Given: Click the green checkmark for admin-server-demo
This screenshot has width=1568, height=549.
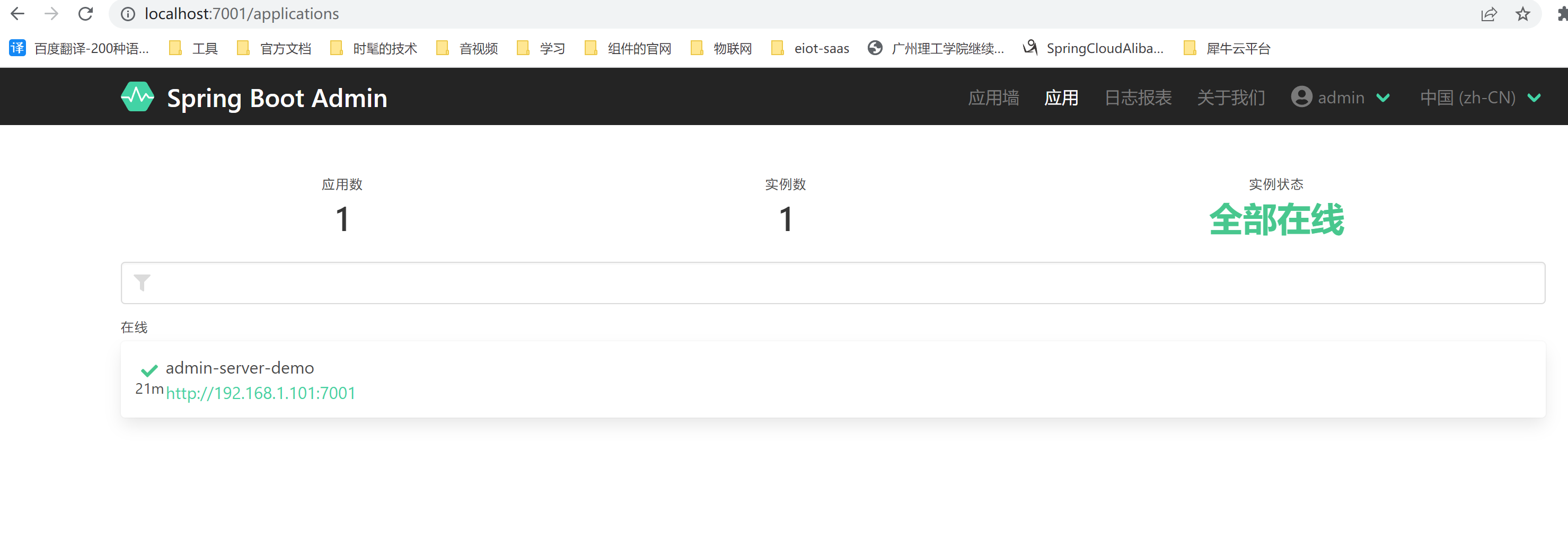Looking at the screenshot, I should pyautogui.click(x=149, y=370).
